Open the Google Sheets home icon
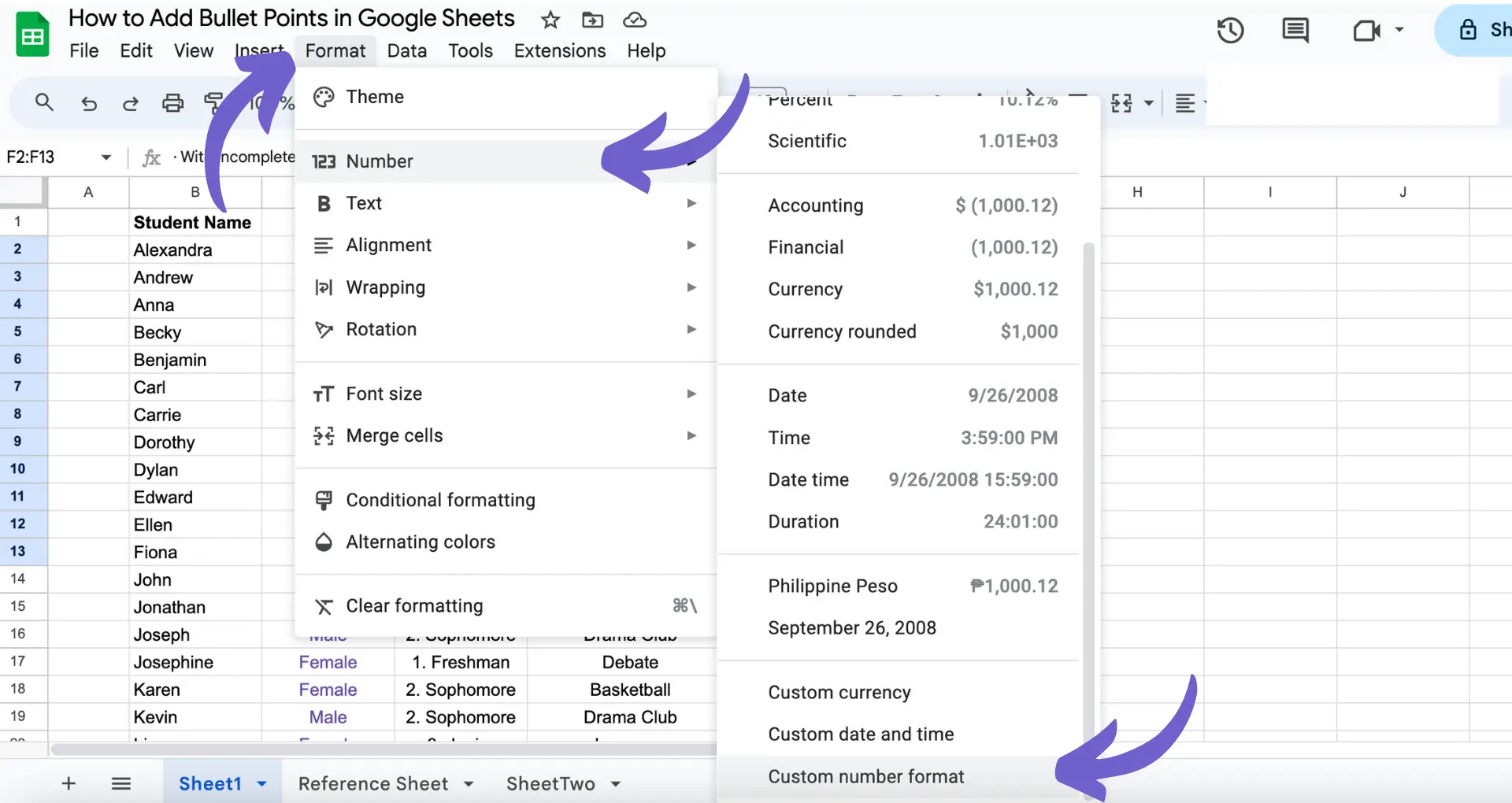 (32, 35)
